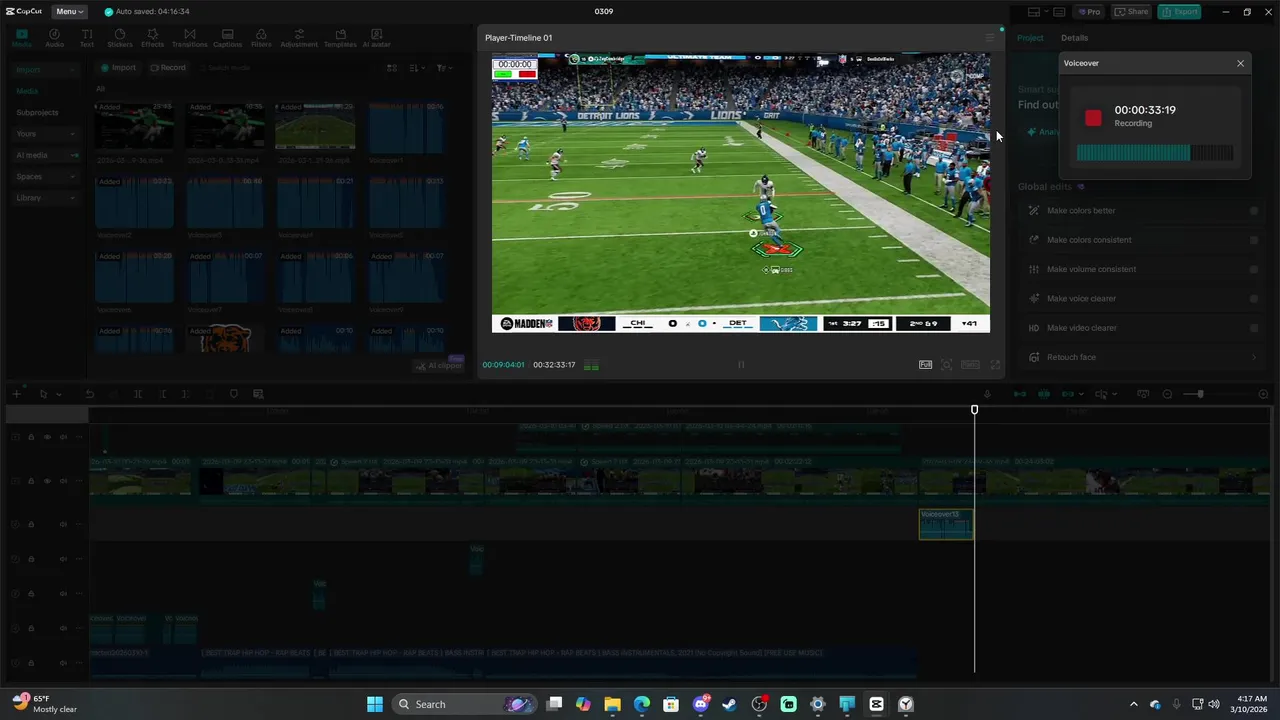Viewport: 1280px width, 720px height.
Task: Click the player Ratio button
Action: coord(970,365)
